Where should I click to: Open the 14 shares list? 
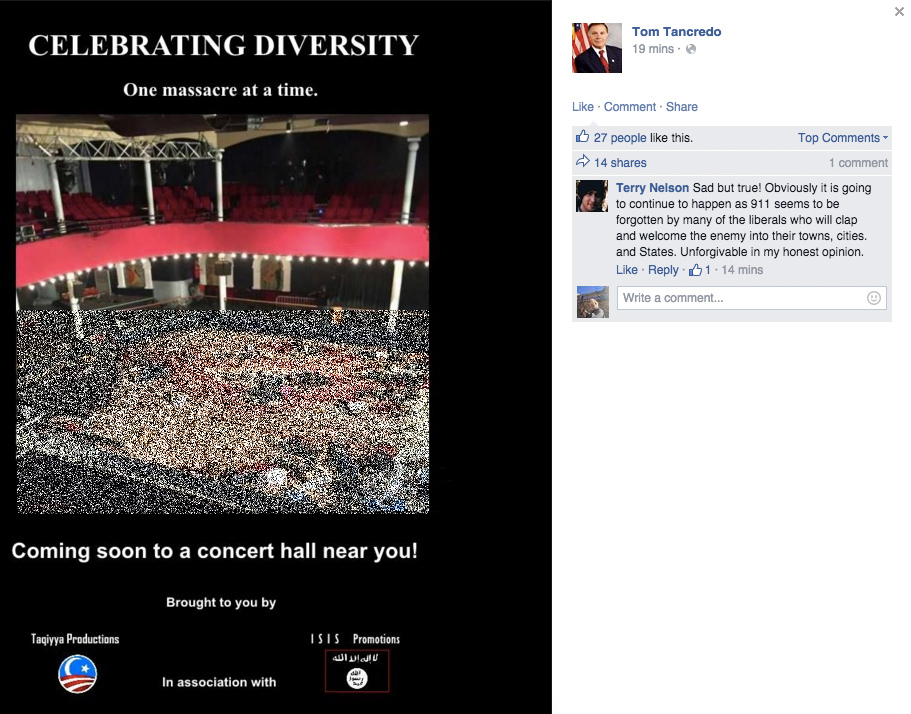(x=620, y=163)
